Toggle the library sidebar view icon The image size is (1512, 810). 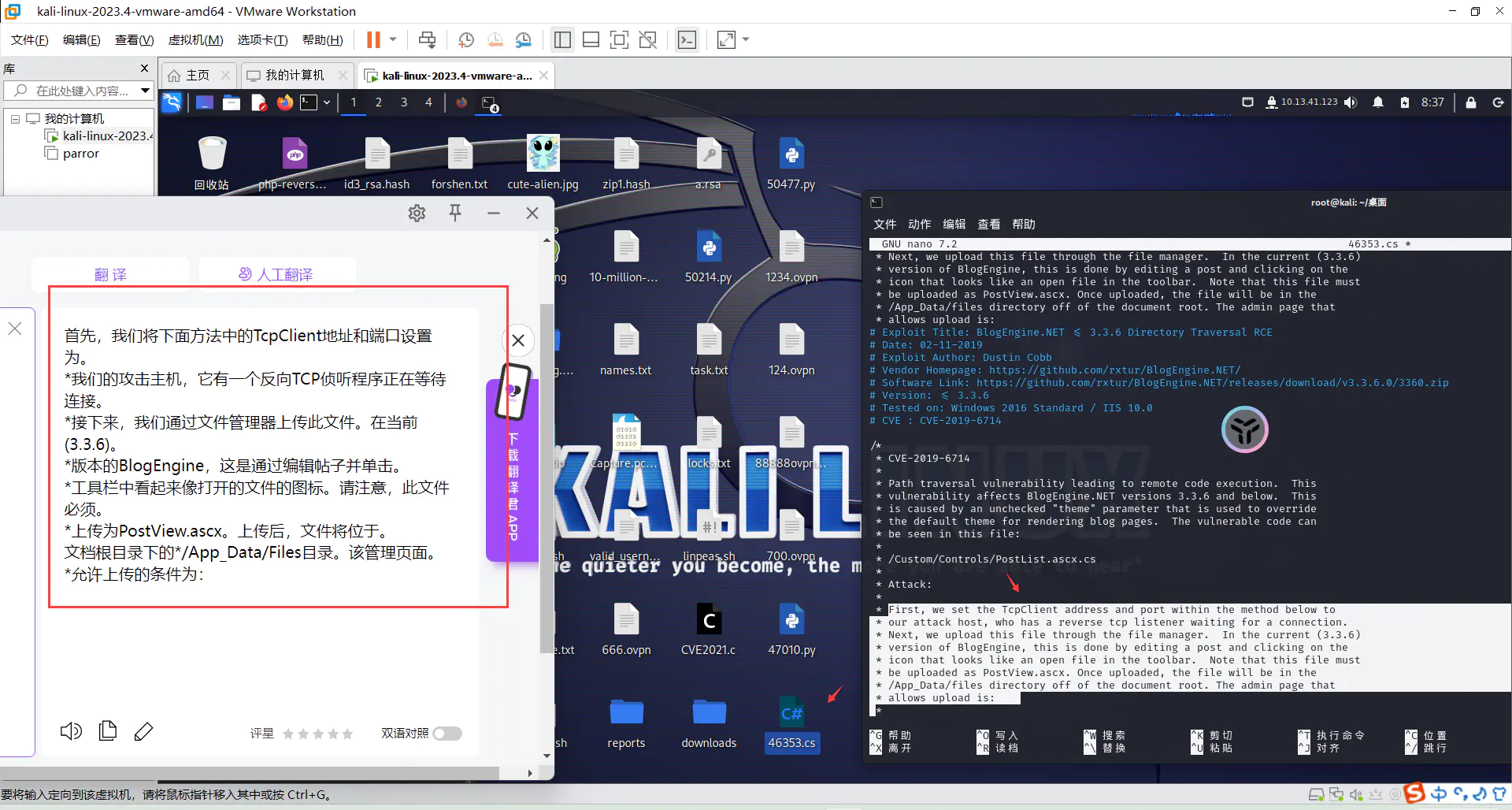click(562, 39)
